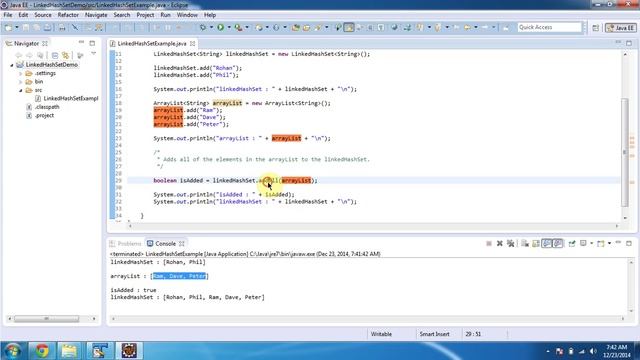Viewport: 640px width, 360px height.
Task: Click Clear Console icon
Action: tap(525, 244)
